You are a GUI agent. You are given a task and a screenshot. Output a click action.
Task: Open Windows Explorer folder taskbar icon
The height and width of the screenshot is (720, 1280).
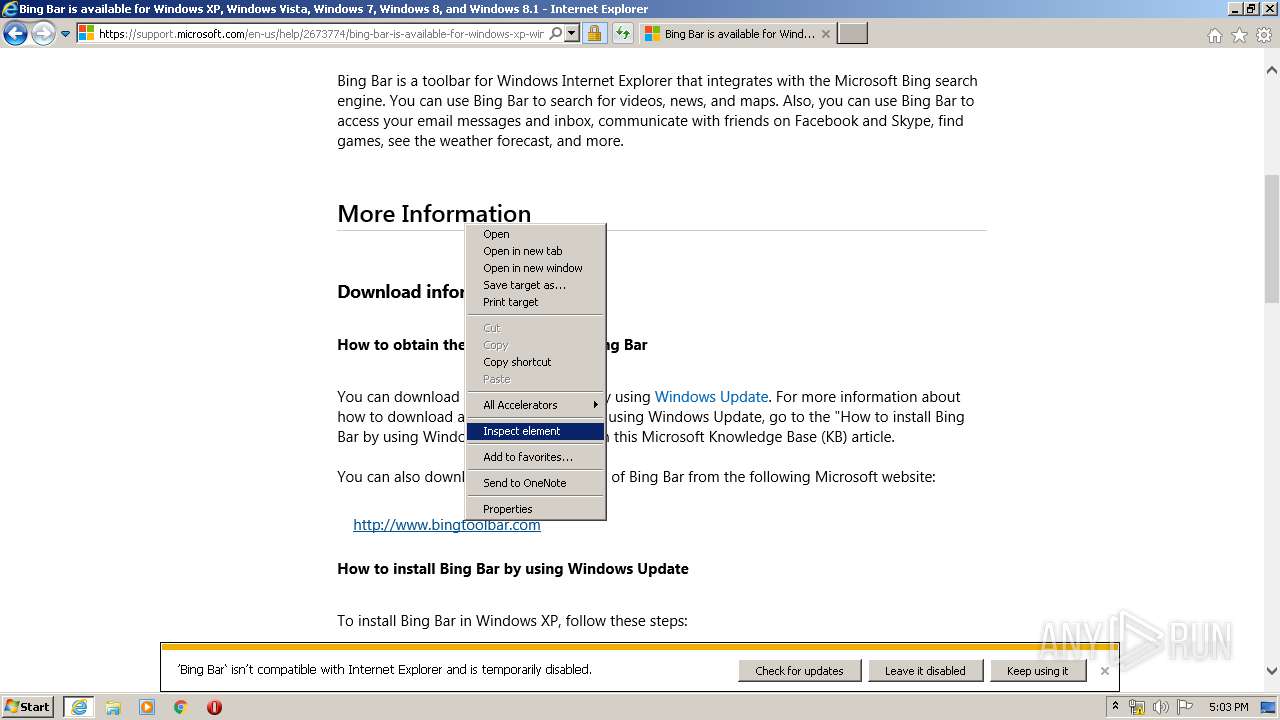pos(113,707)
